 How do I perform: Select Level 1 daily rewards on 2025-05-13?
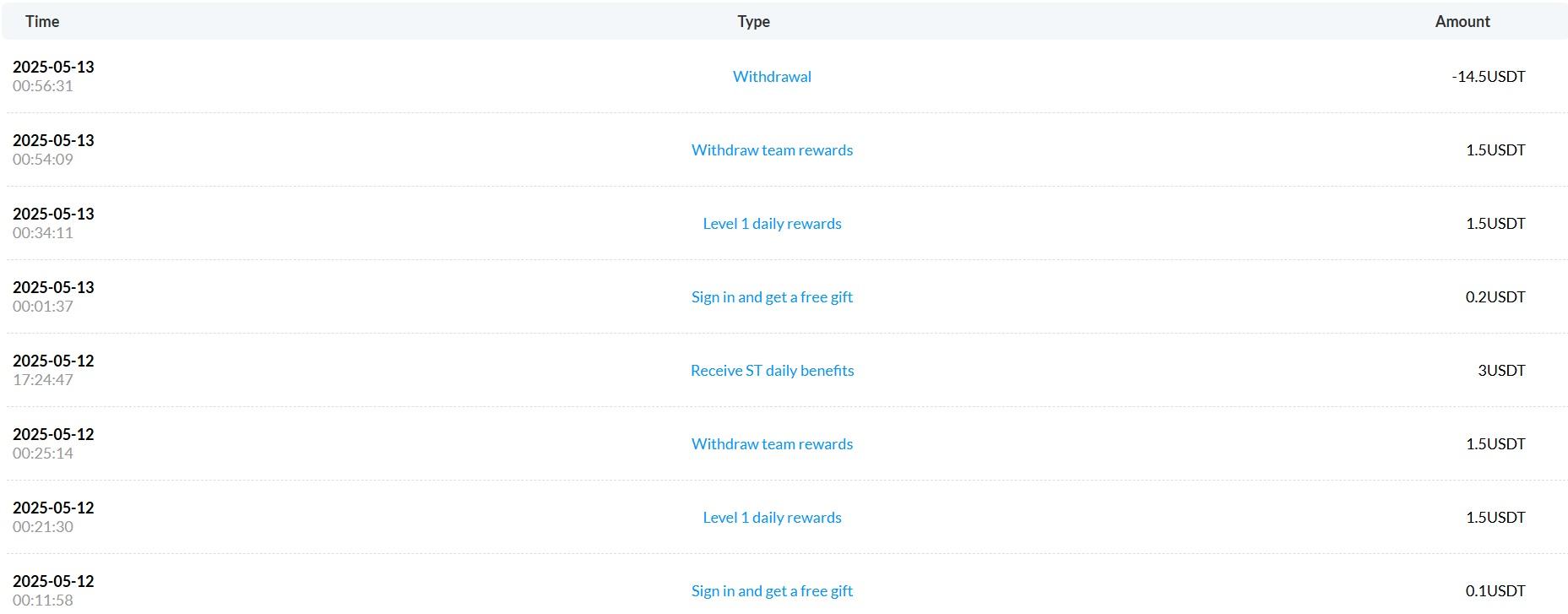772,223
